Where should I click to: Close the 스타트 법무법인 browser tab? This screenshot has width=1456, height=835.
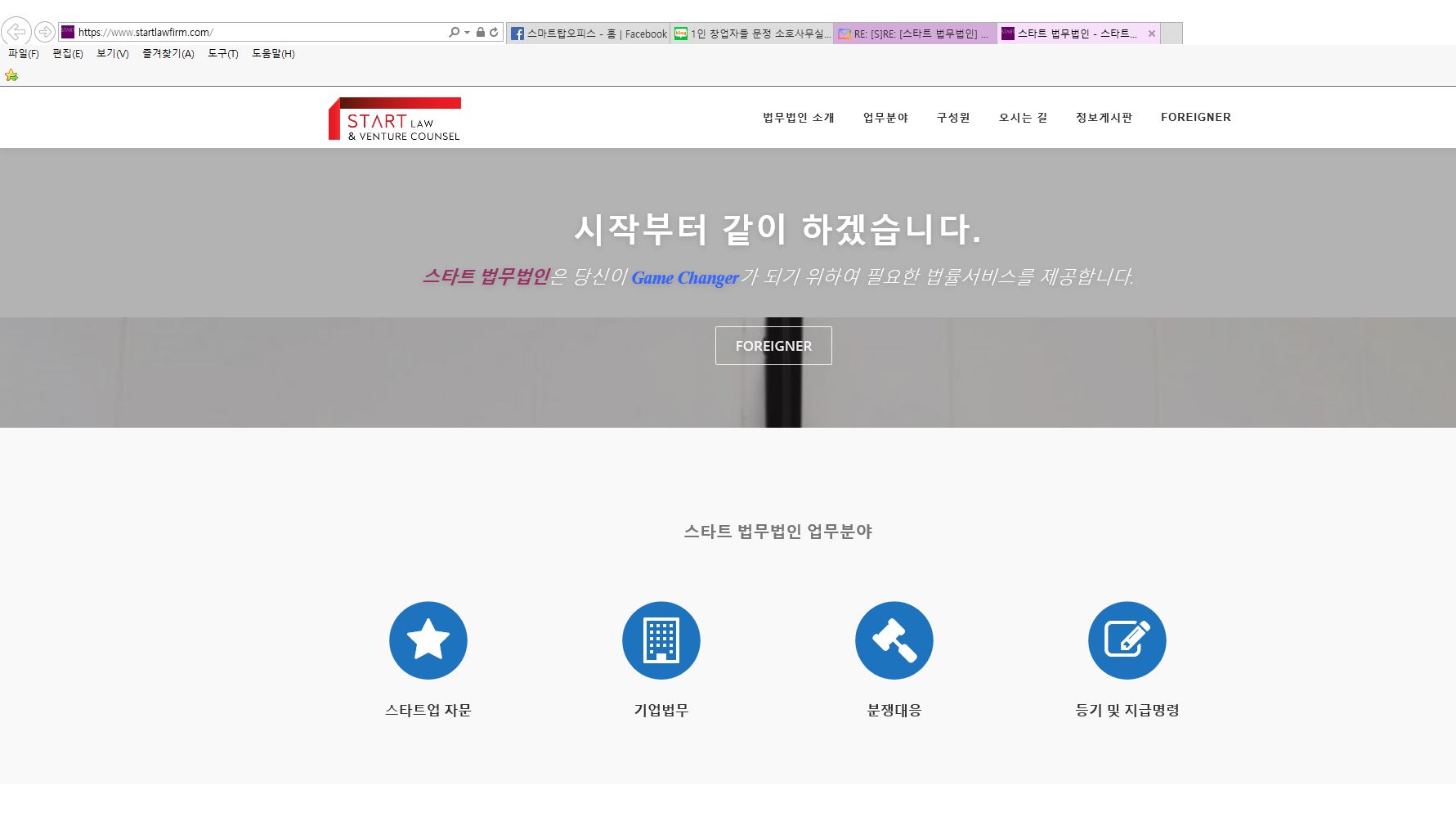1151,34
